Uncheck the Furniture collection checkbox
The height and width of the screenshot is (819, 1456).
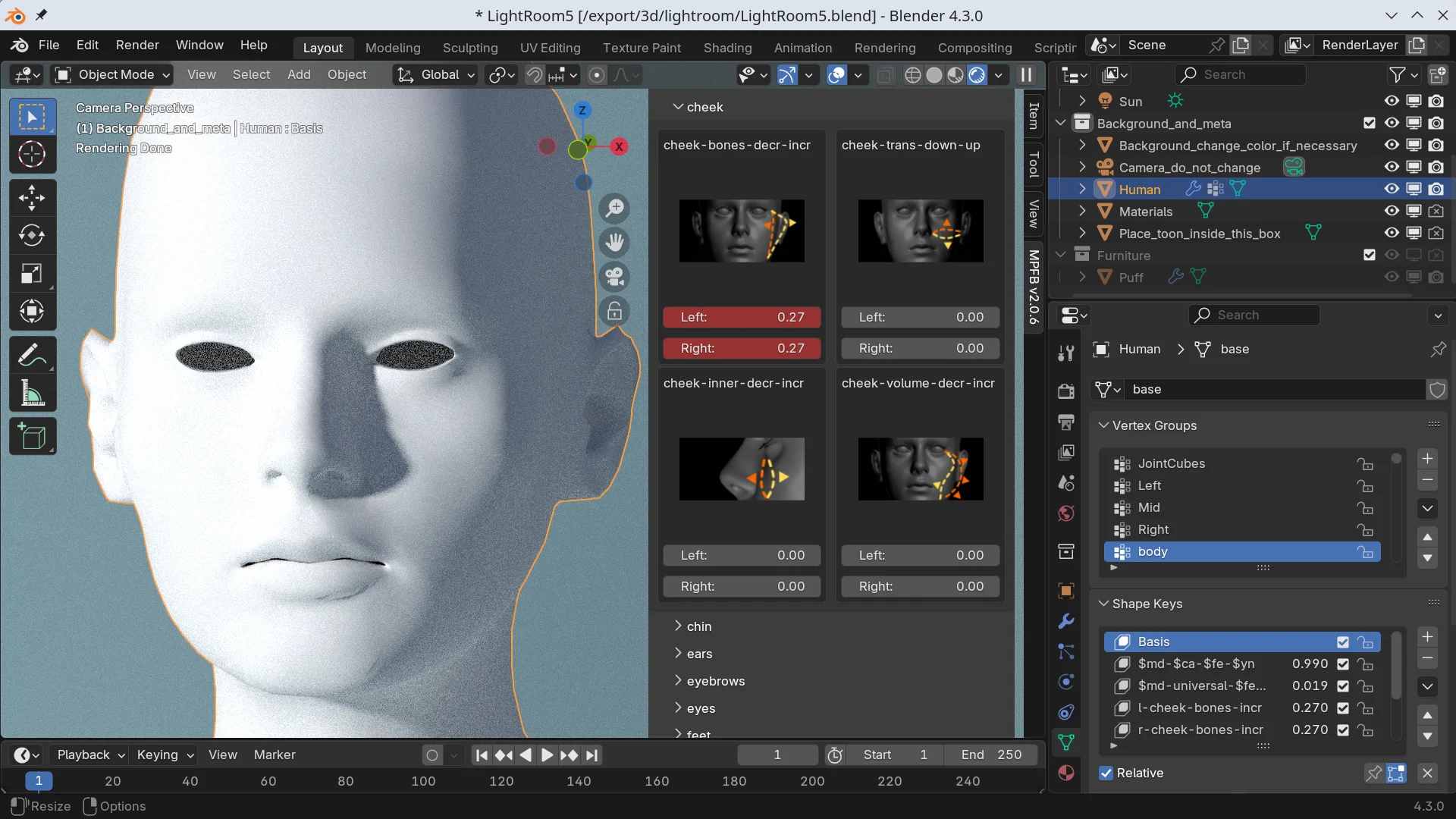1369,255
